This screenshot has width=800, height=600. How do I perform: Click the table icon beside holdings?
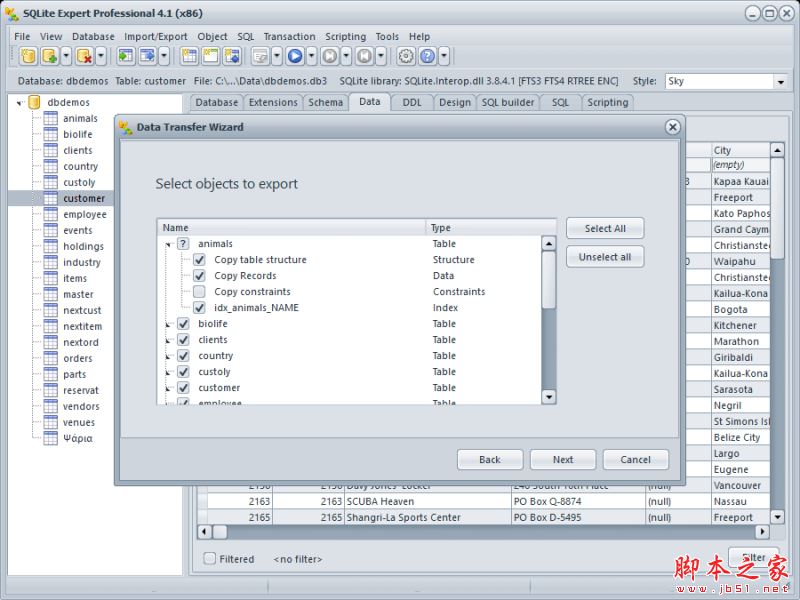click(51, 246)
